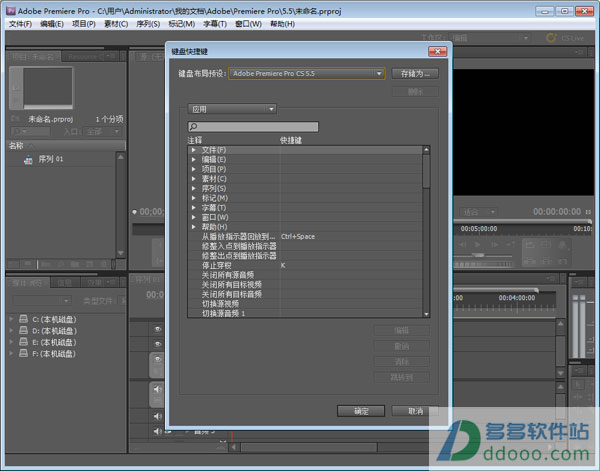This screenshot has width=600, height=471.
Task: Click the CS Live icon at top right
Action: pos(551,38)
